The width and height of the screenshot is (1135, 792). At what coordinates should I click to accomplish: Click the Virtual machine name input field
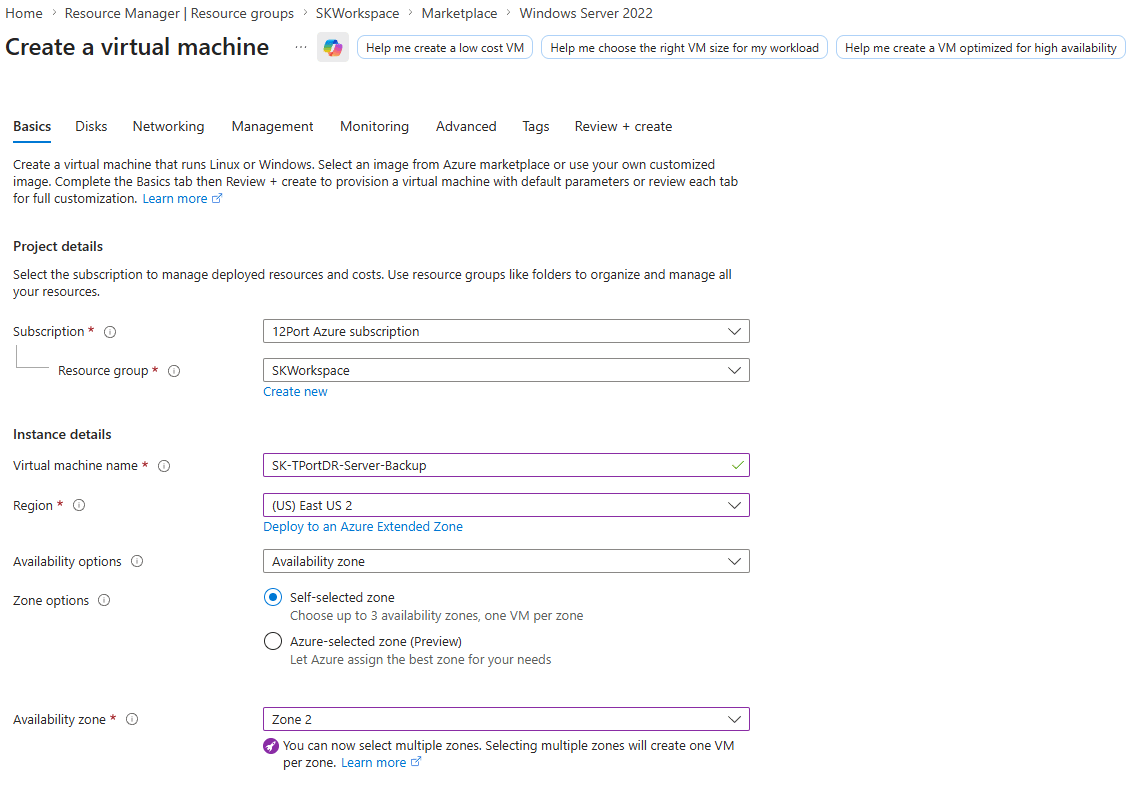(506, 465)
